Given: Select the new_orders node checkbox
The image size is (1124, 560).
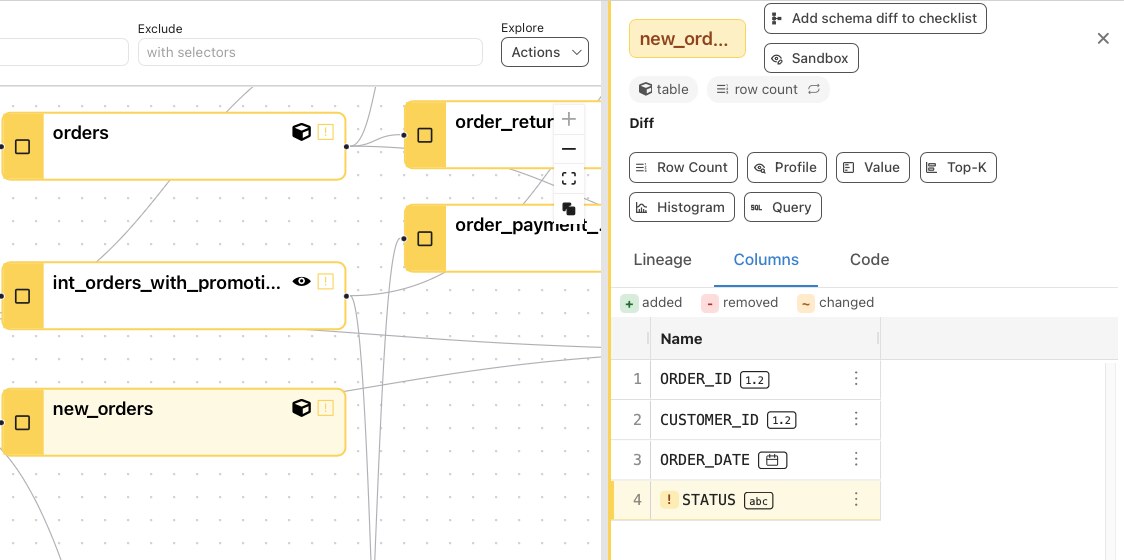Looking at the screenshot, I should pyautogui.click(x=22, y=422).
